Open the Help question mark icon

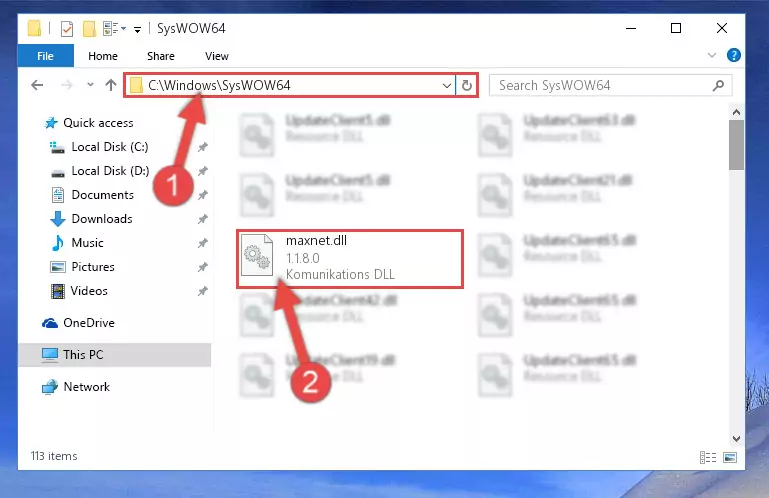tap(734, 55)
